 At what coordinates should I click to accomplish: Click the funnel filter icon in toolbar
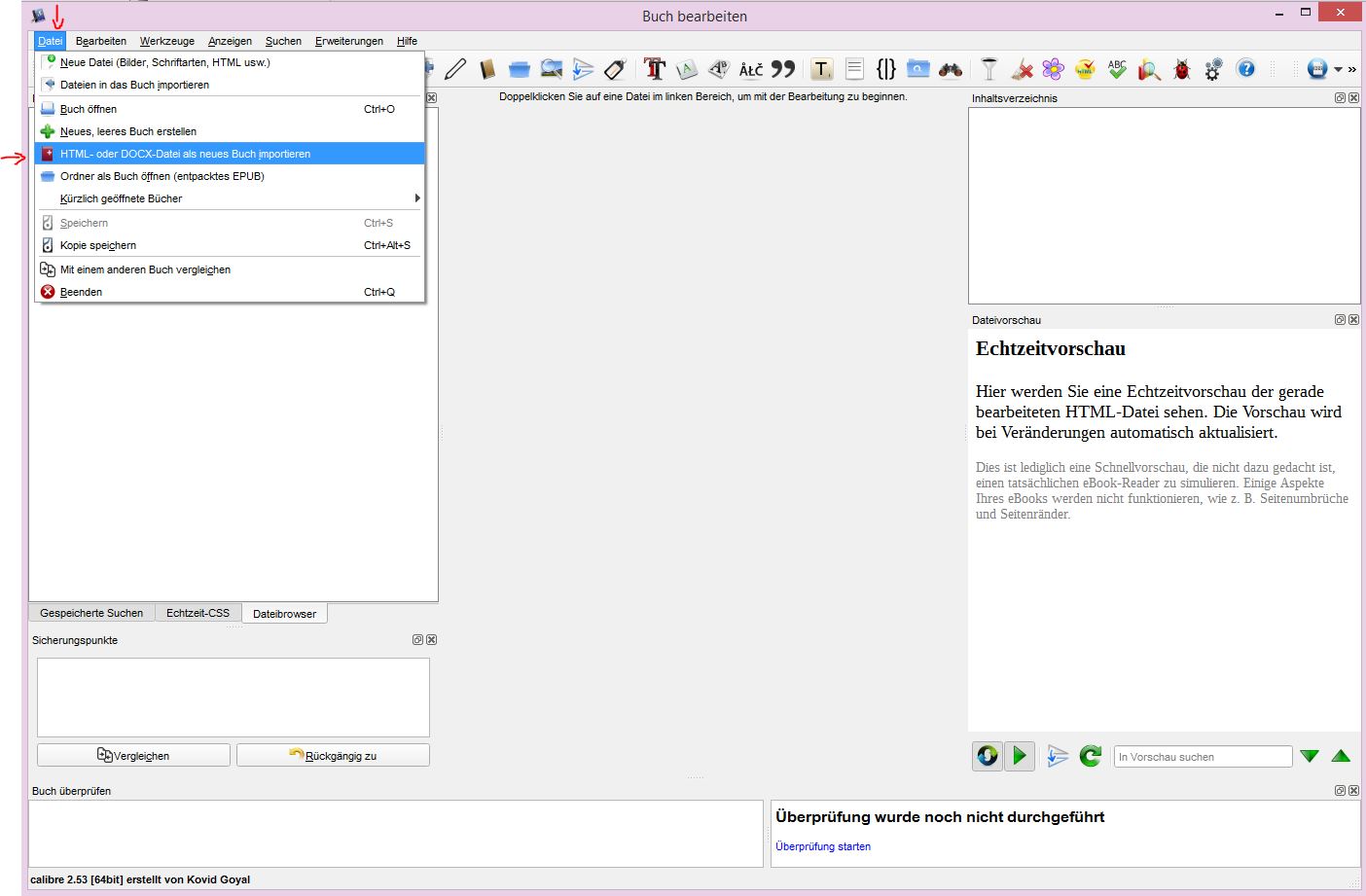989,69
